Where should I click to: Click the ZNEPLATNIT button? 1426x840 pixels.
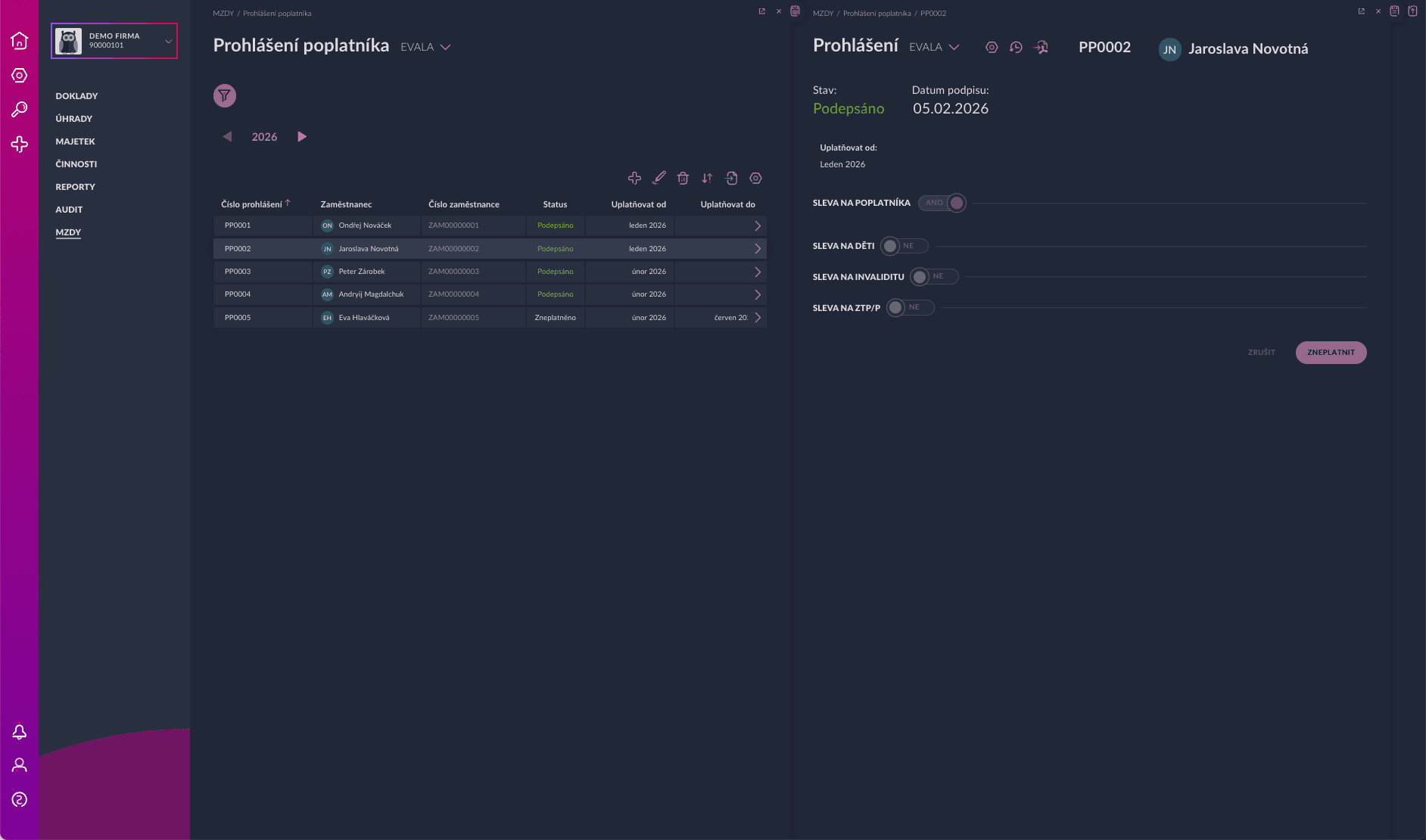[1331, 353]
